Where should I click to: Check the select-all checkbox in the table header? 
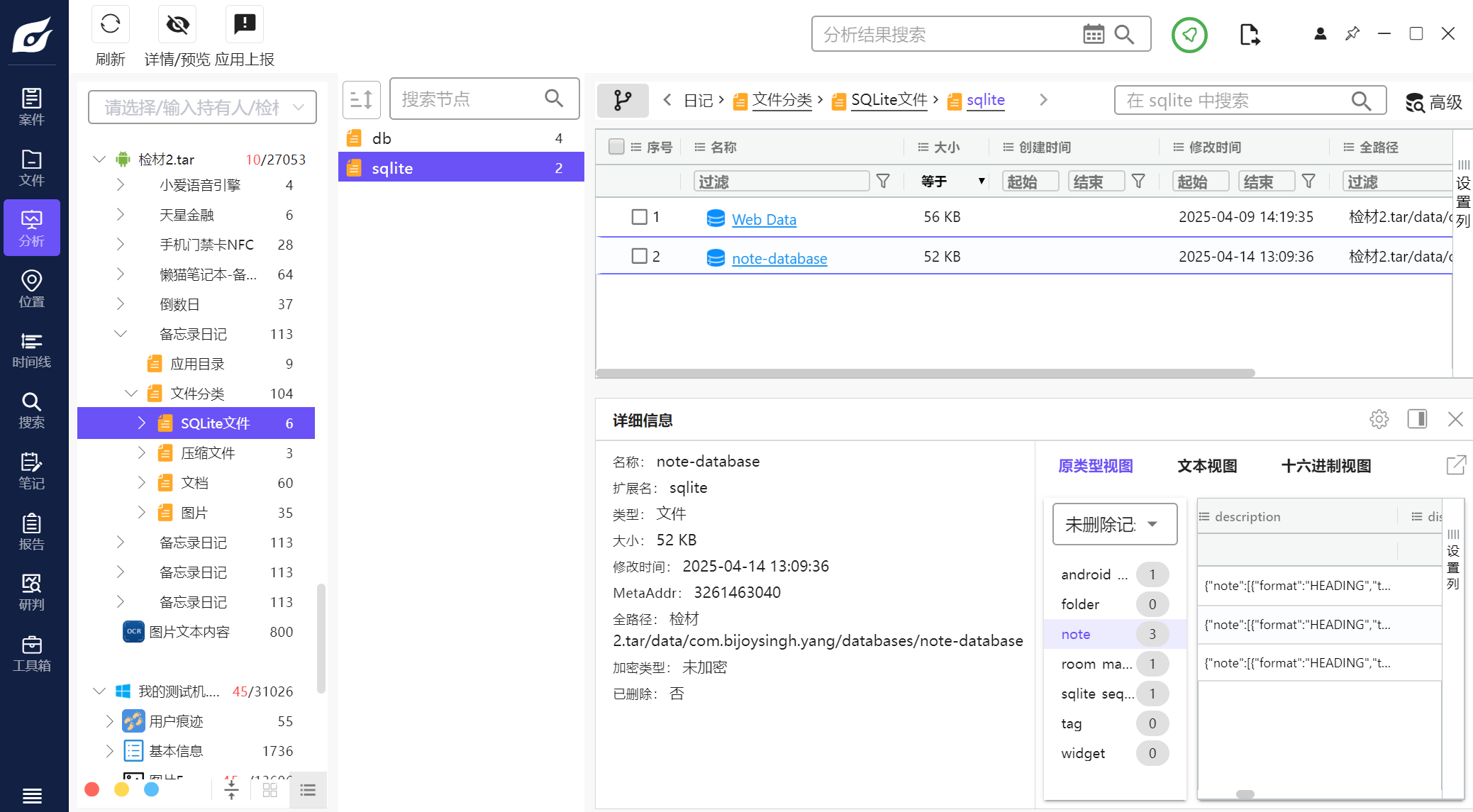click(616, 146)
